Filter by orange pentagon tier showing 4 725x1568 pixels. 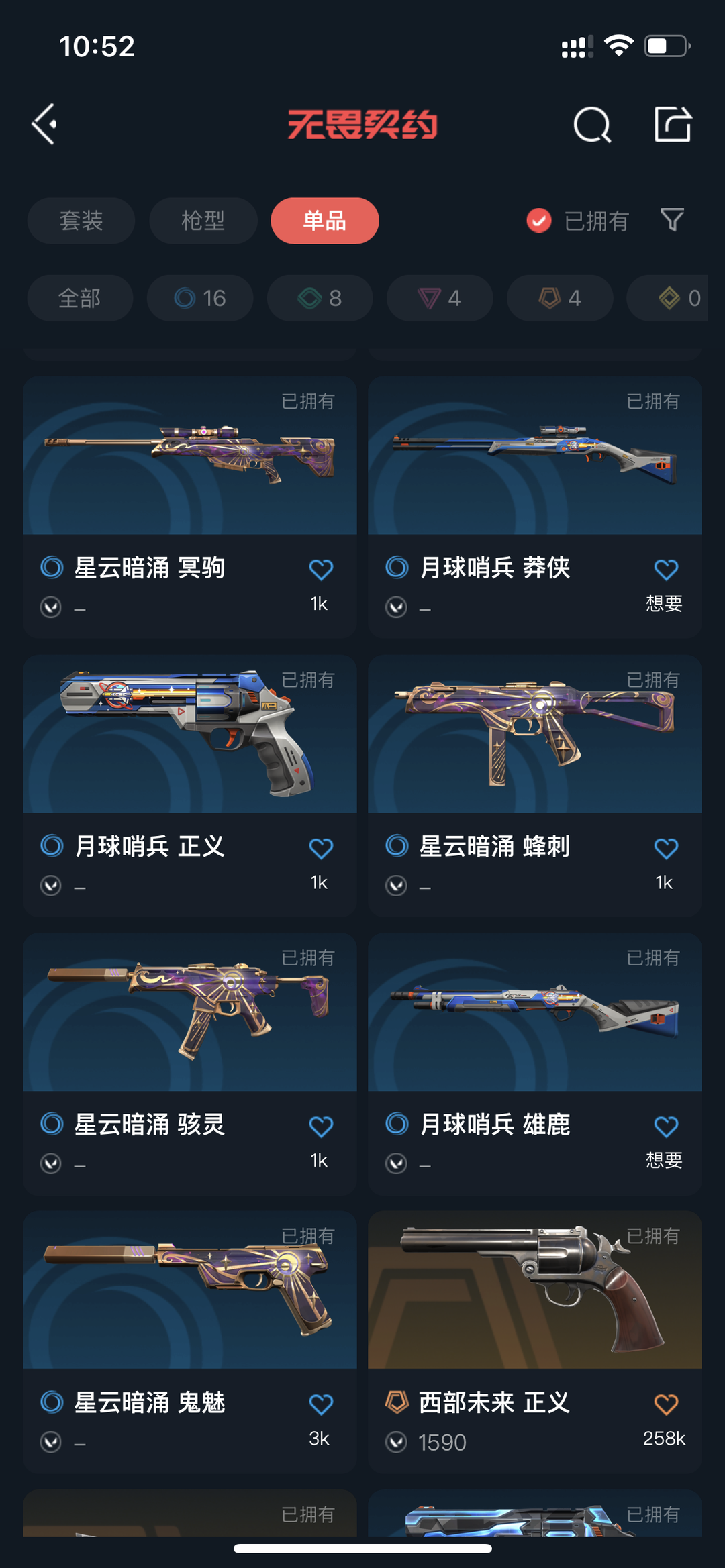click(560, 298)
